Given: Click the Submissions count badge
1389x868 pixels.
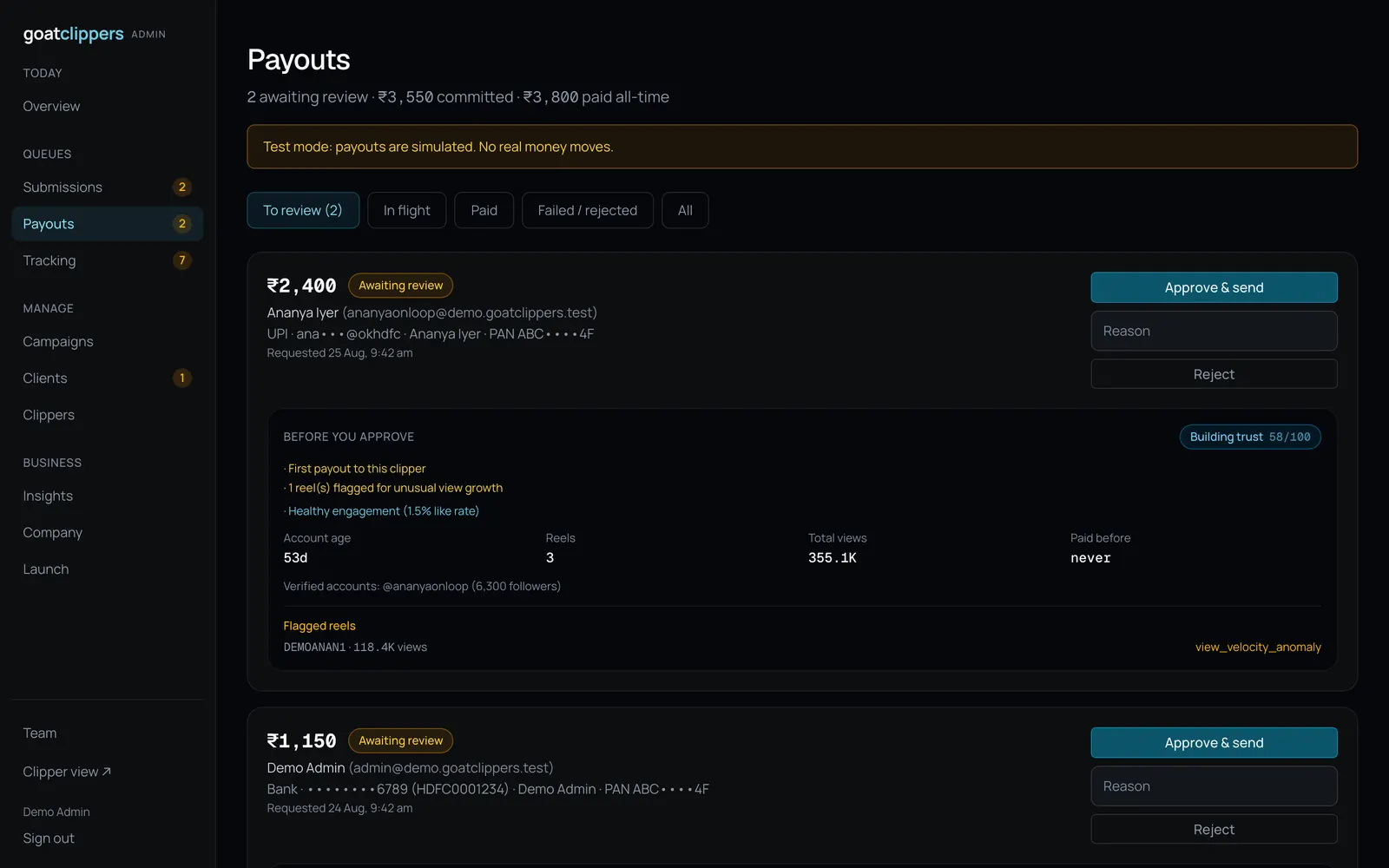Looking at the screenshot, I should point(182,187).
